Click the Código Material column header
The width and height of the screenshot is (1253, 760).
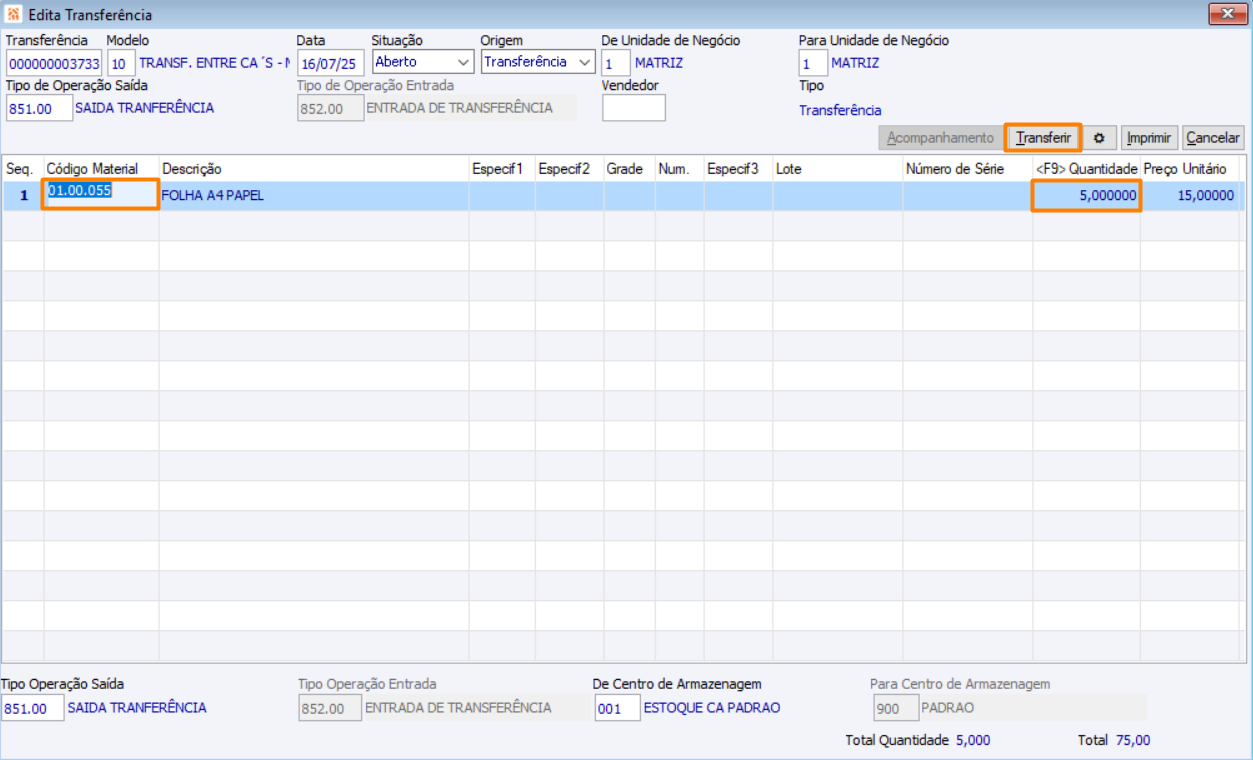(101, 169)
